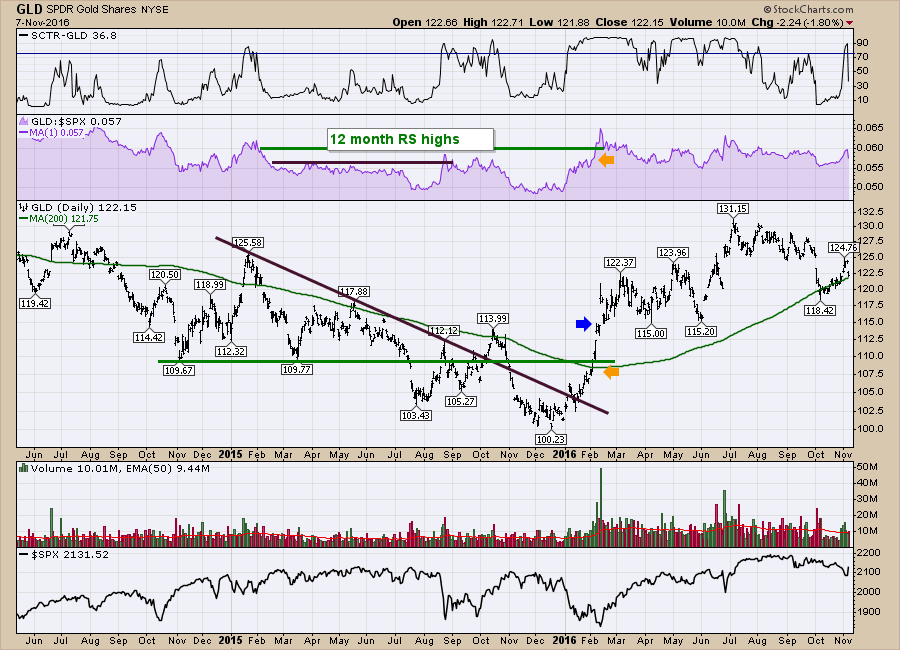The image size is (900, 650).
Task: Click the blue right-pointing arrow annotation
Action: (583, 323)
